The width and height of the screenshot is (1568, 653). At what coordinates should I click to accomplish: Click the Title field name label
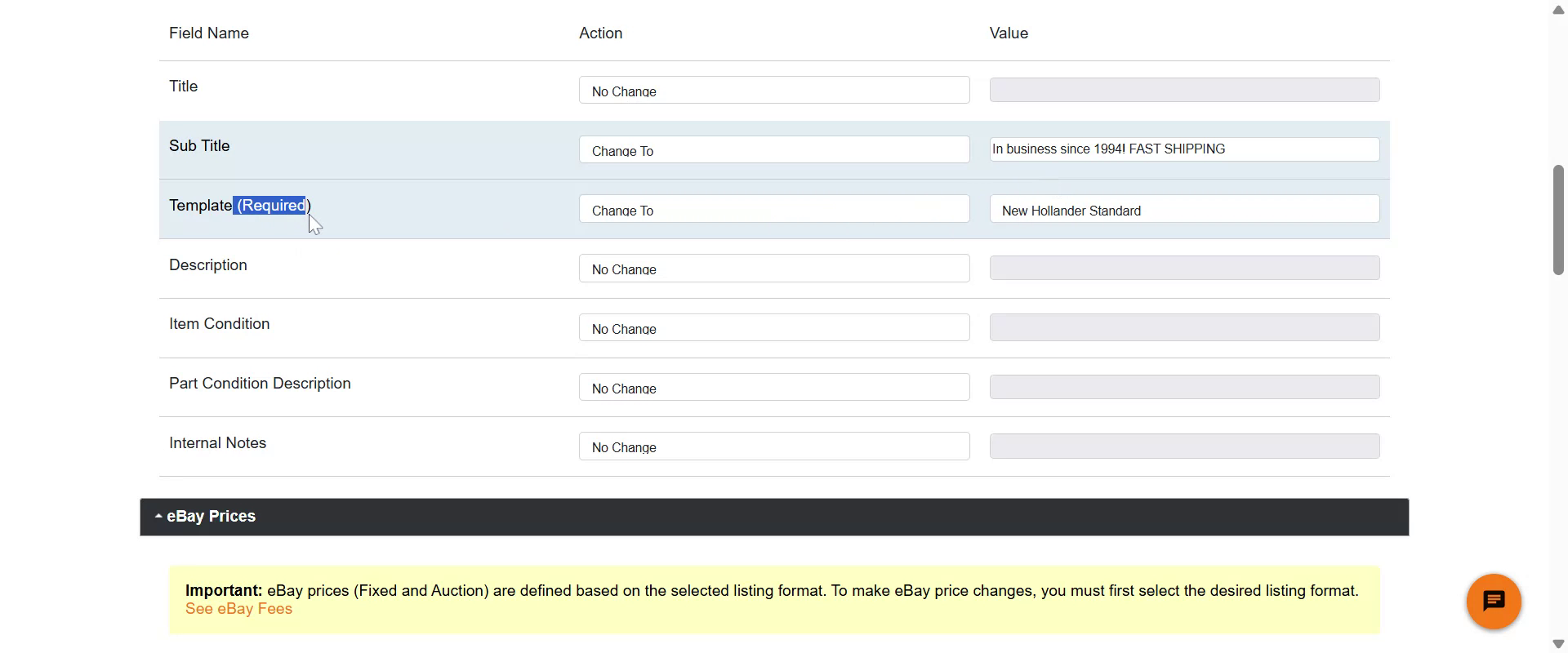coord(183,87)
